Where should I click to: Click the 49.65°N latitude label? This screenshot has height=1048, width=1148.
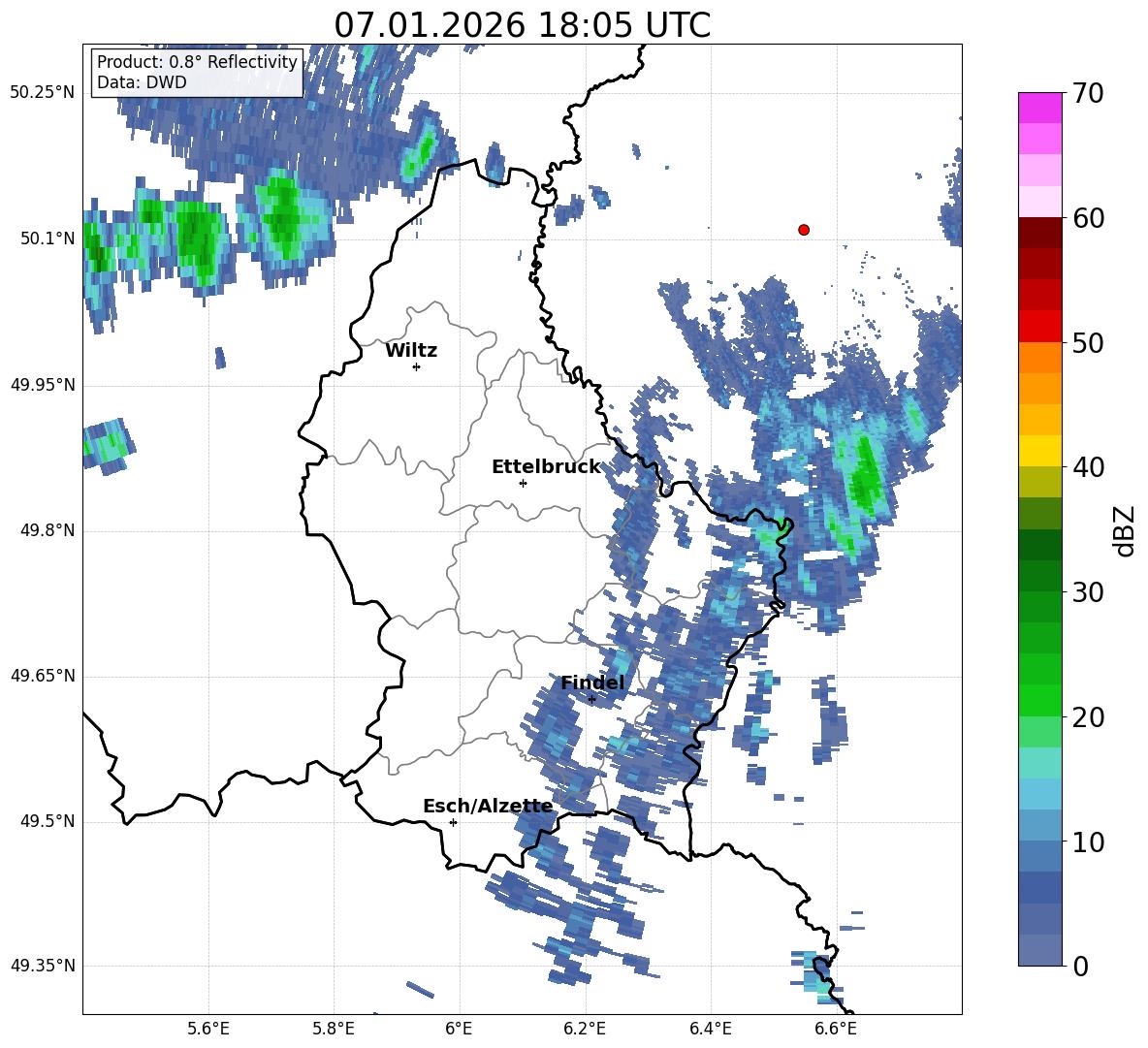click(43, 676)
